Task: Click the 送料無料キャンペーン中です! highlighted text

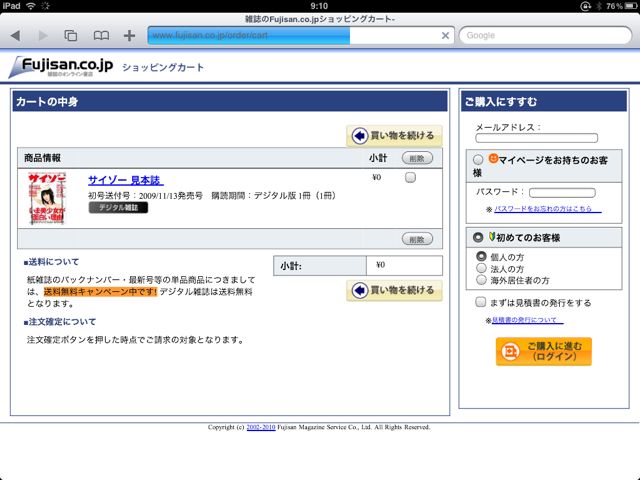Action: pos(100,291)
